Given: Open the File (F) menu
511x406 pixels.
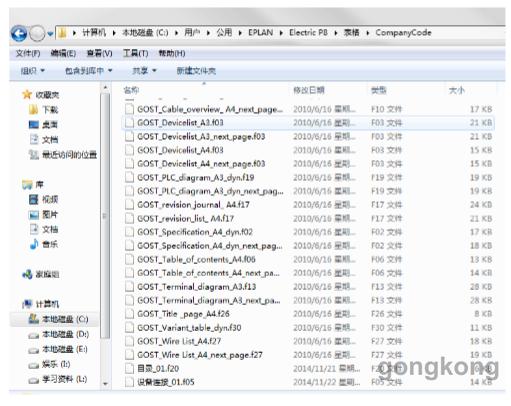Looking at the screenshot, I should click(28, 53).
